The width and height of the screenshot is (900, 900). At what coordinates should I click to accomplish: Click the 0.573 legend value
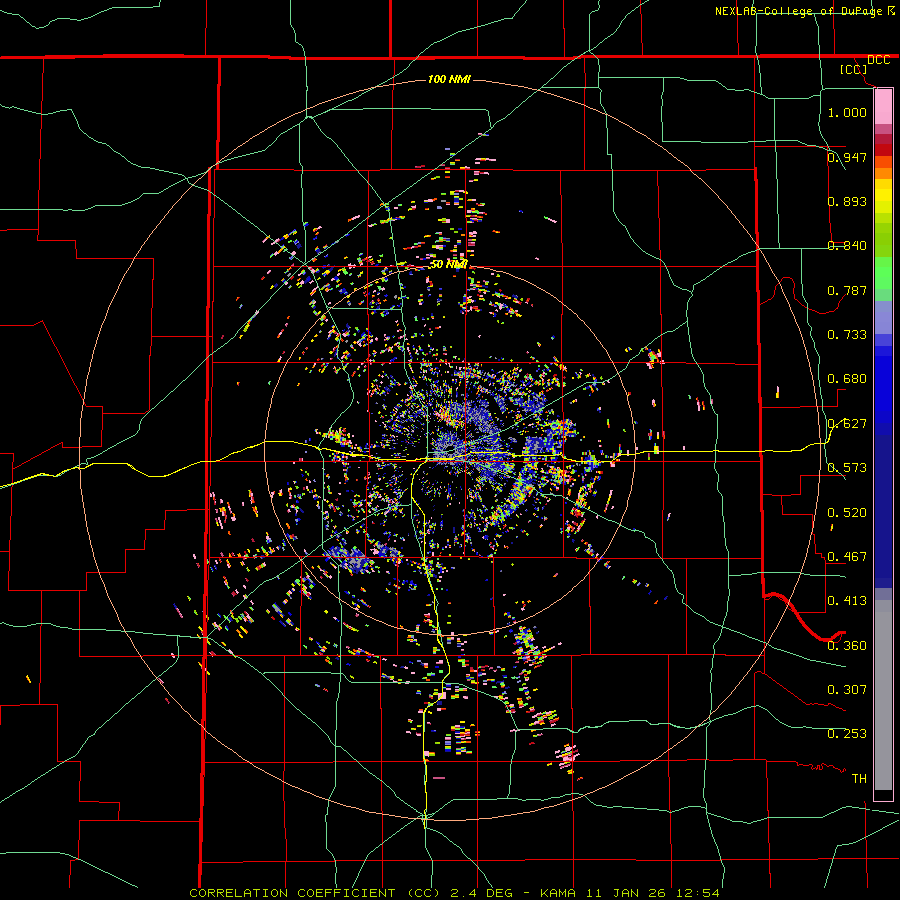[847, 468]
